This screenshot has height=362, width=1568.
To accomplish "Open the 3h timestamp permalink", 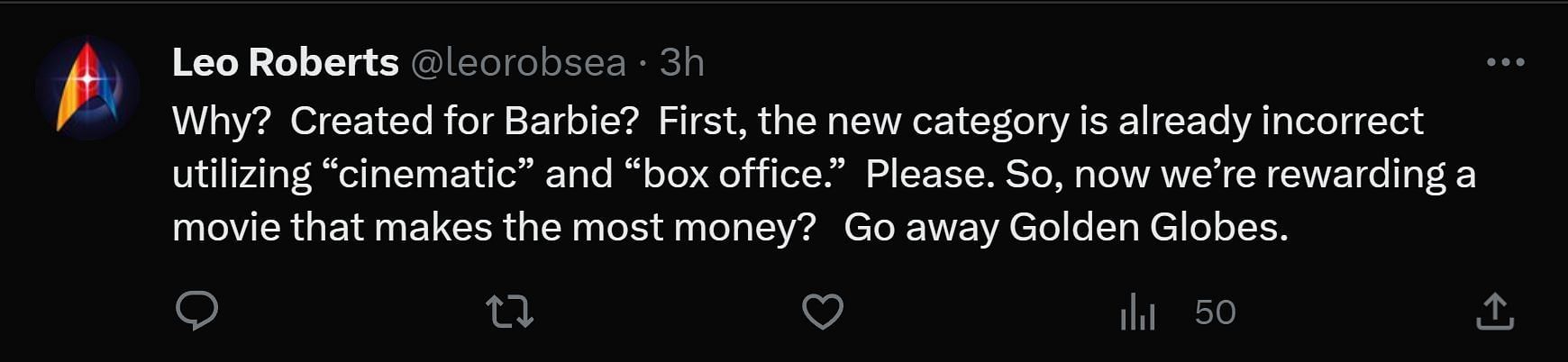I will tap(682, 62).
